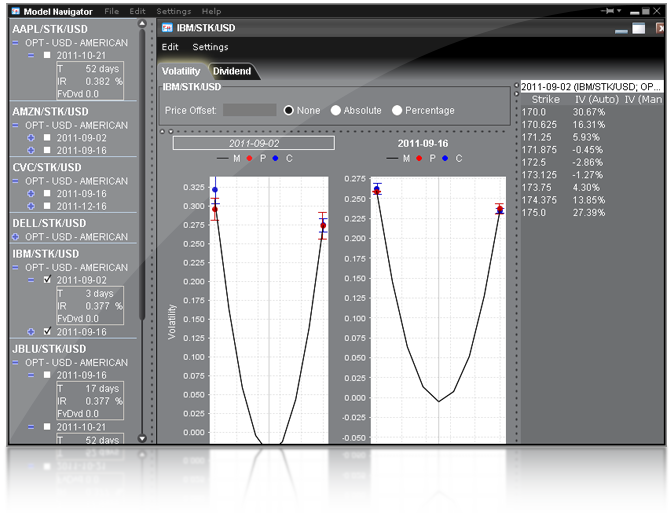Expand the AMZN 2011-09-02 node
The height and width of the screenshot is (527, 672).
click(31, 138)
